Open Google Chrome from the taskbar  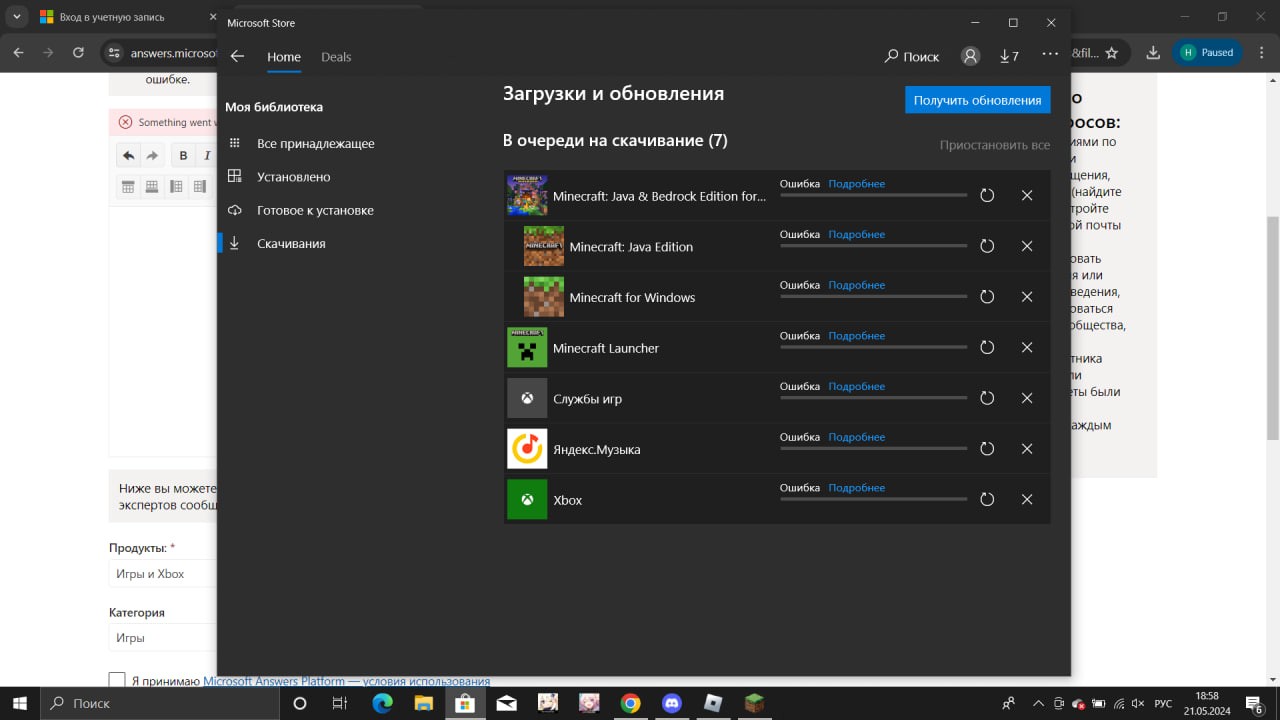pyautogui.click(x=630, y=703)
